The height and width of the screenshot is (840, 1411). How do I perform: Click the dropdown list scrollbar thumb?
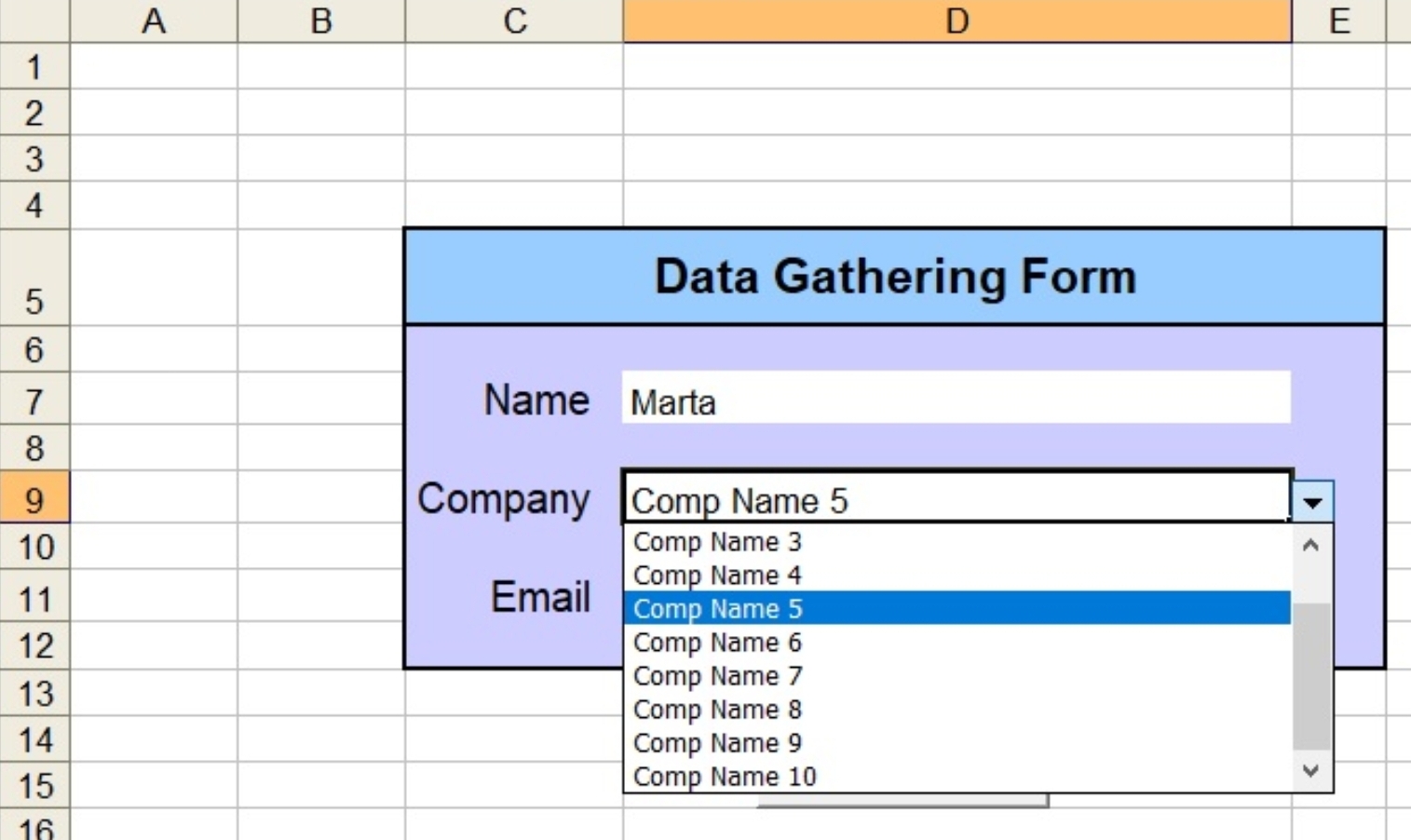[1311, 675]
